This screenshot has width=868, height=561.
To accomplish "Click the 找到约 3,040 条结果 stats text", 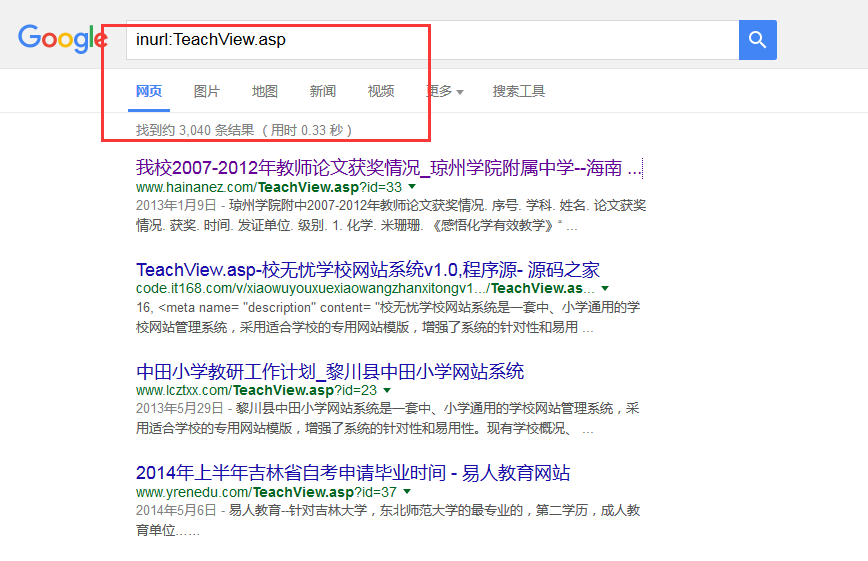I will pos(244,130).
